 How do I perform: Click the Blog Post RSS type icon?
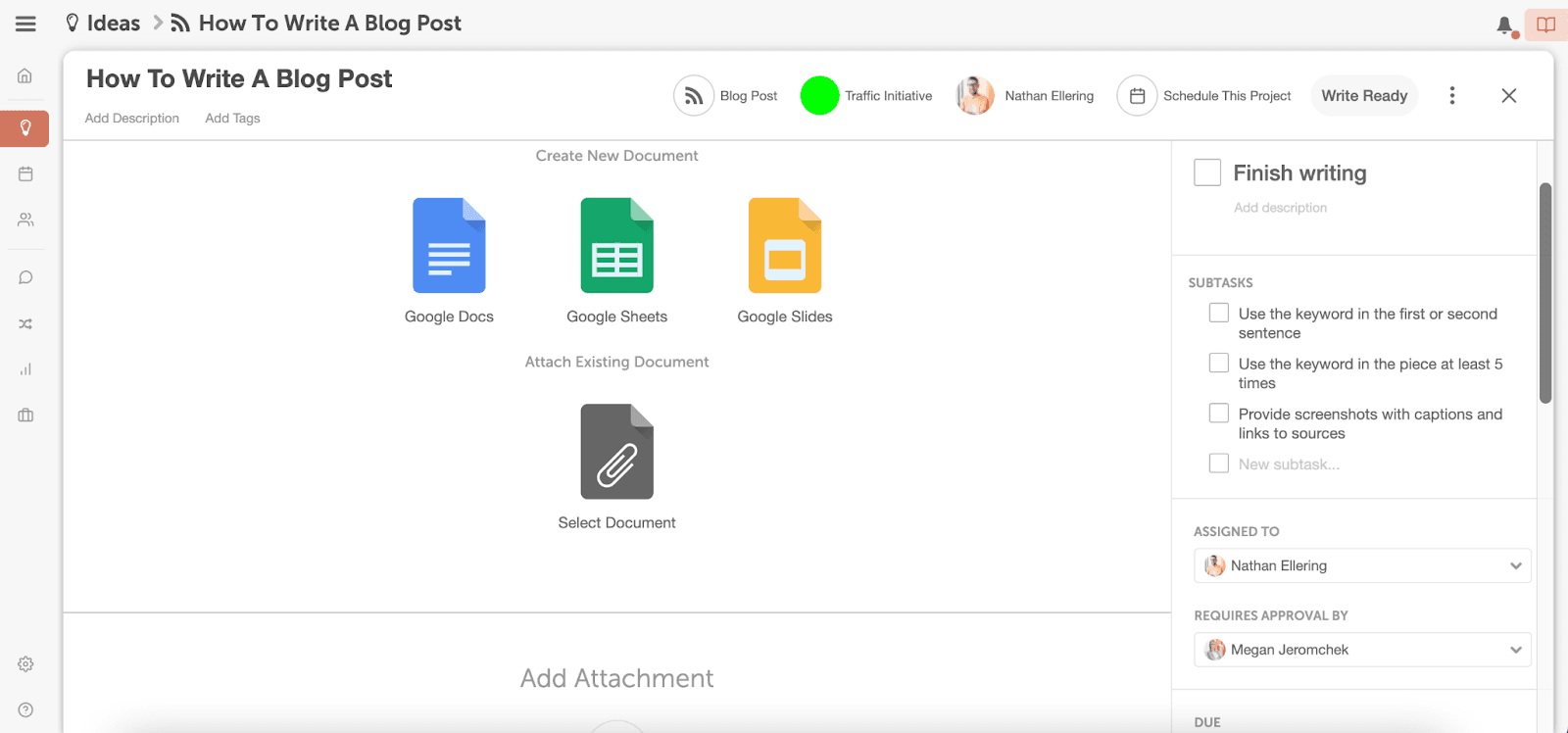pyautogui.click(x=693, y=96)
